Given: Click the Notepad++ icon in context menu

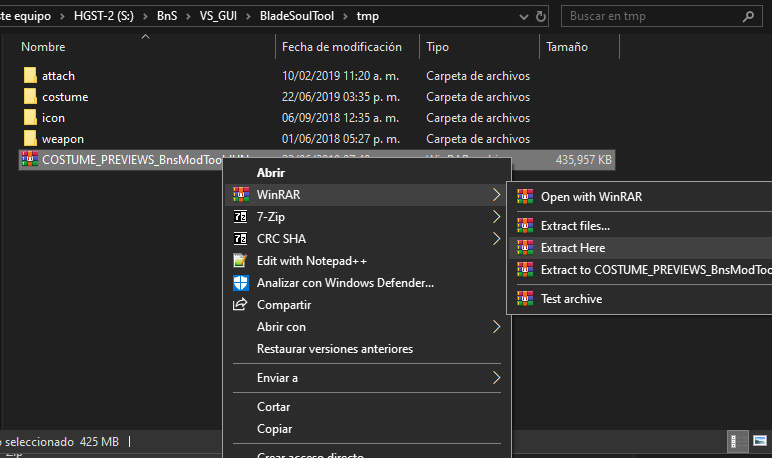Looking at the screenshot, I should click(240, 260).
